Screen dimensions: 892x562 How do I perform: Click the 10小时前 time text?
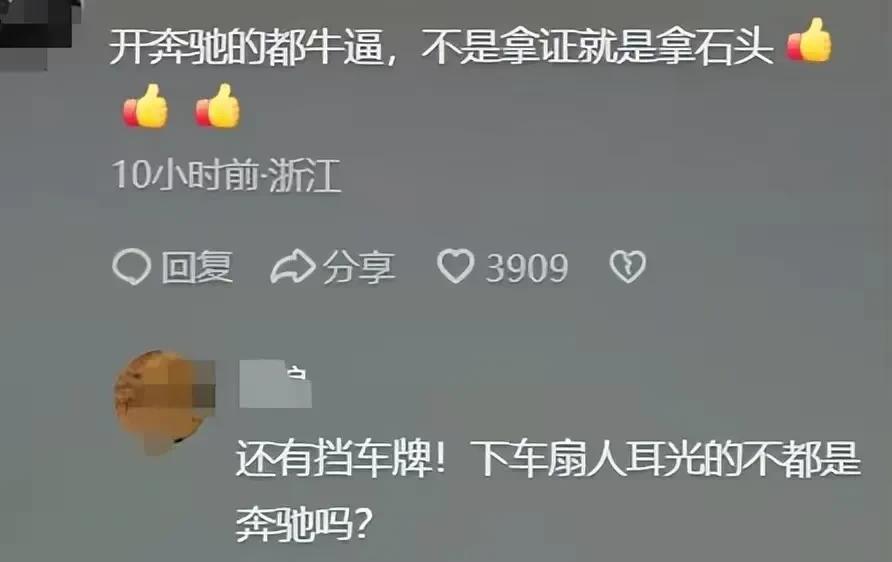click(x=185, y=174)
